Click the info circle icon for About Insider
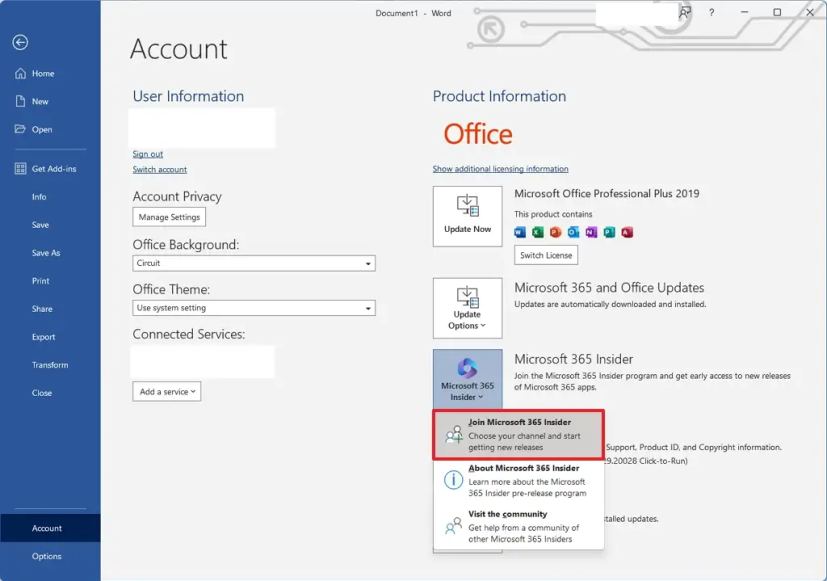The width and height of the screenshot is (827, 581). [453, 480]
